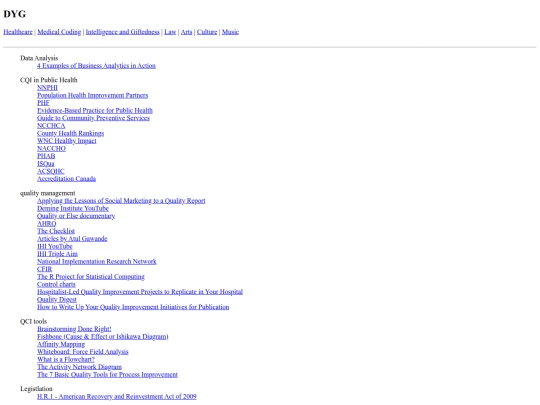Click the CFIR link
540x405 pixels.
44,269
